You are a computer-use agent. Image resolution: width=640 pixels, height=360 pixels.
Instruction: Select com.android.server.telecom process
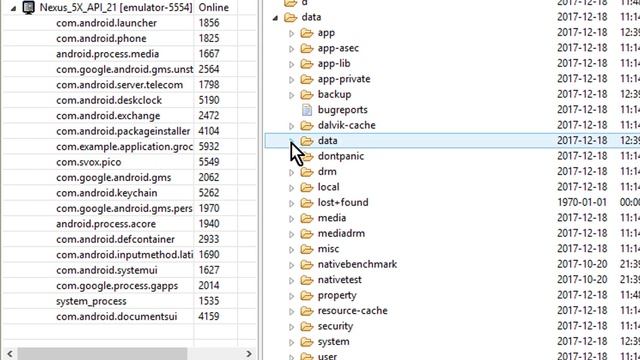pyautogui.click(x=119, y=85)
